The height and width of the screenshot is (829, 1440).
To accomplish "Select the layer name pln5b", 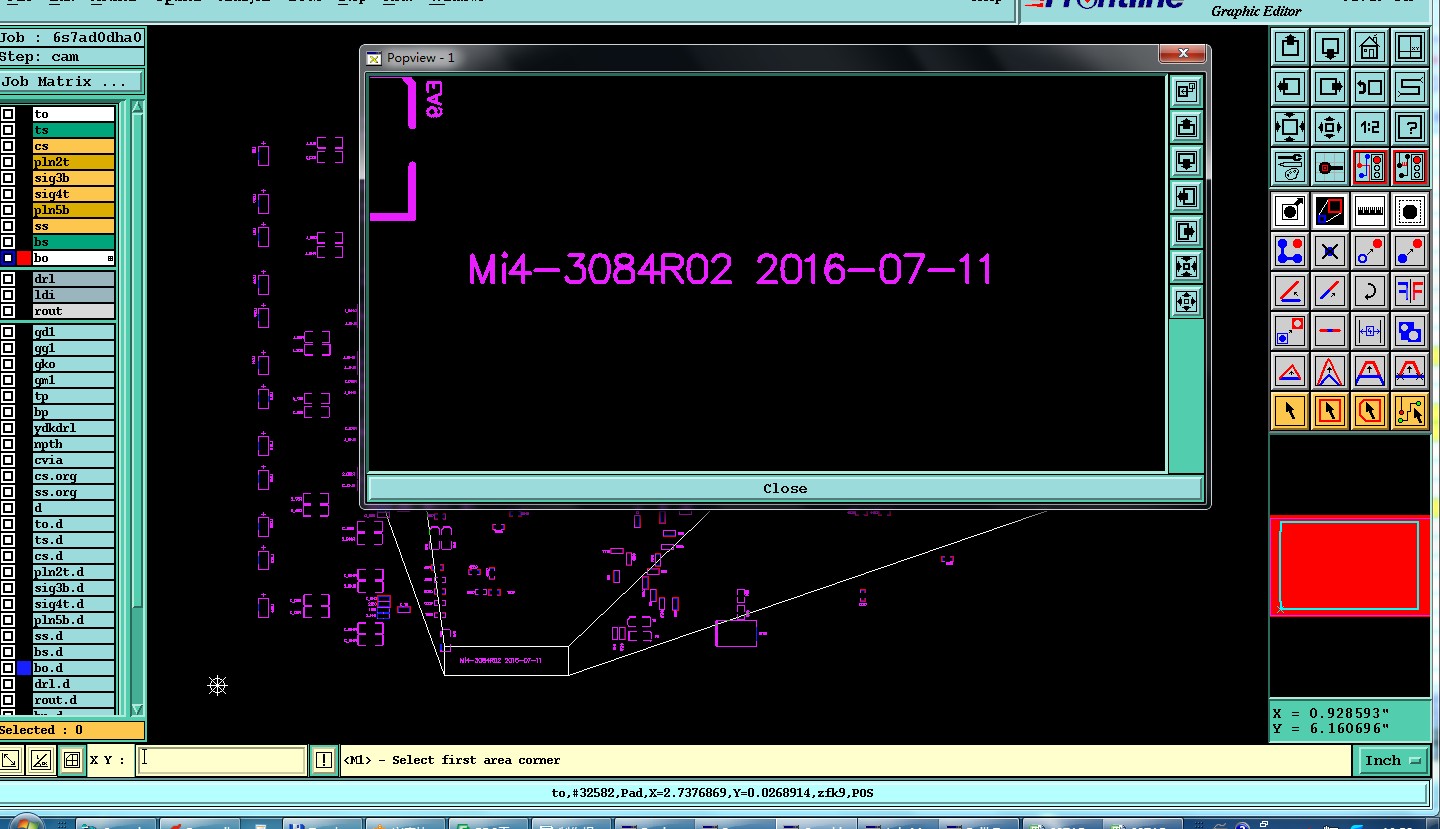I will point(73,210).
